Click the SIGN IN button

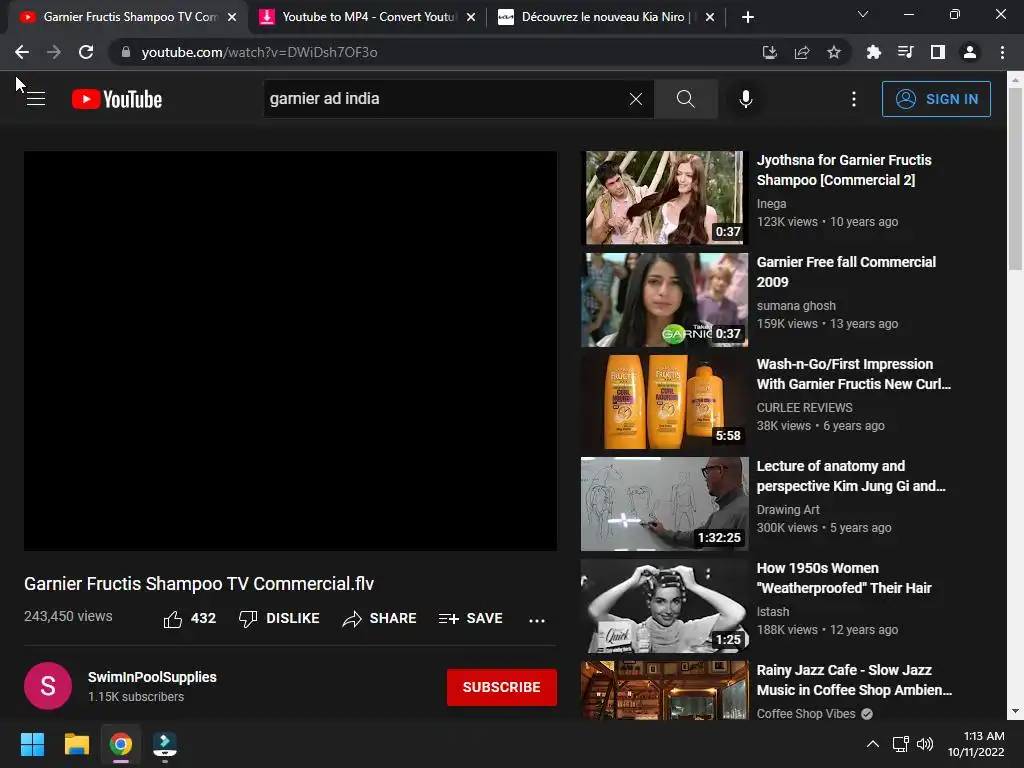pos(936,99)
